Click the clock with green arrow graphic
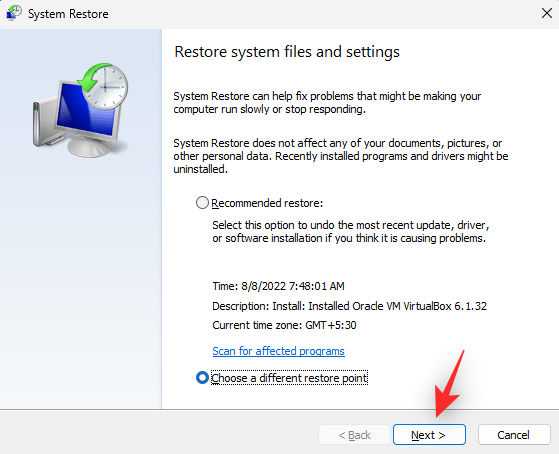The width and height of the screenshot is (559, 454). [x=104, y=86]
